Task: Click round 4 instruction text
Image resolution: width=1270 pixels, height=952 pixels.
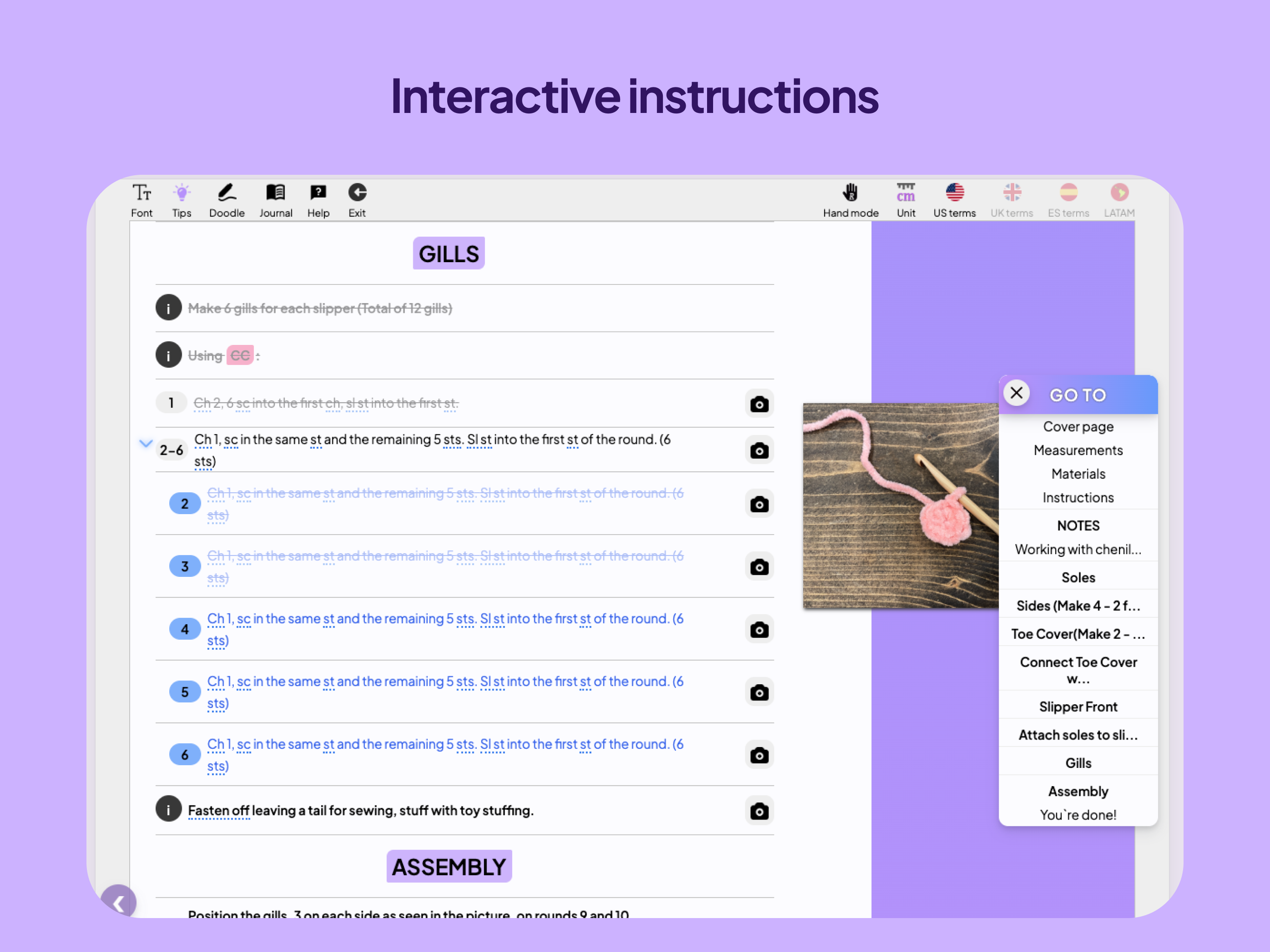Action: (x=445, y=629)
